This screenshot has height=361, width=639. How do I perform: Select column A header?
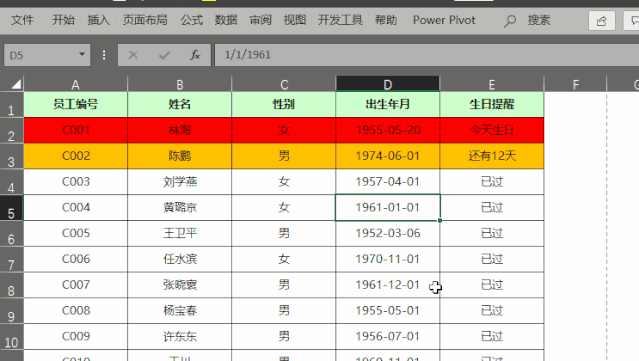[x=75, y=84]
